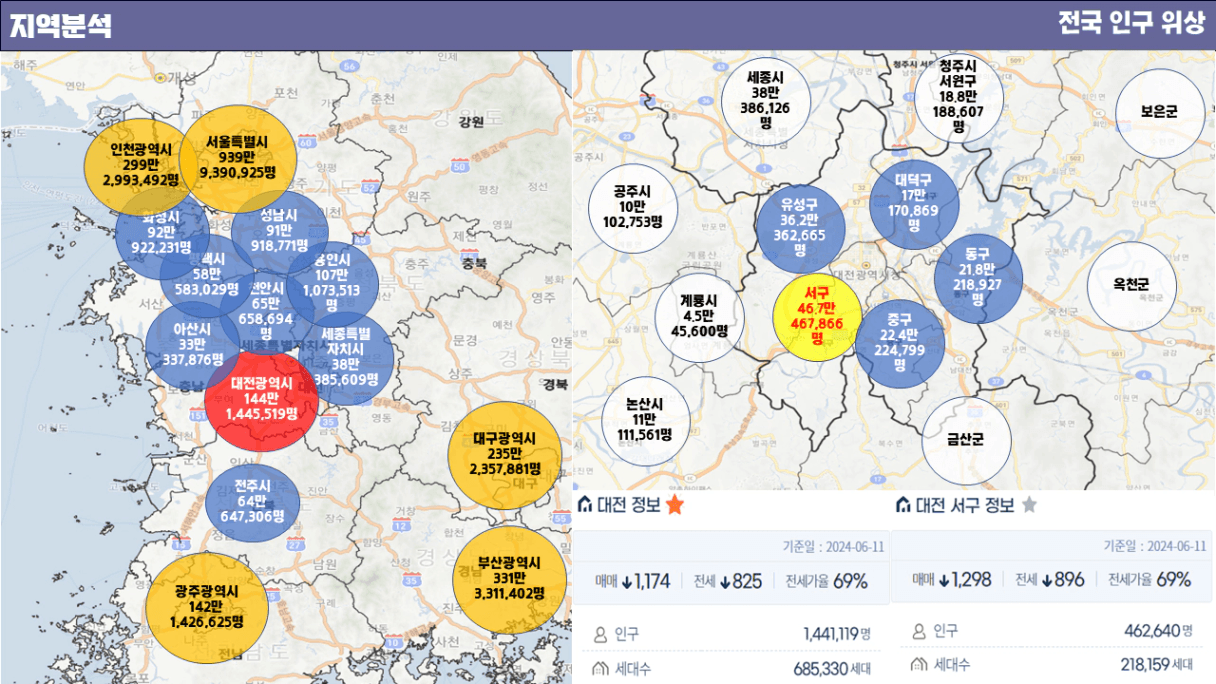The width and height of the screenshot is (1216, 684).
Task: Click the orange star beside 대전 정보
Action: point(675,505)
